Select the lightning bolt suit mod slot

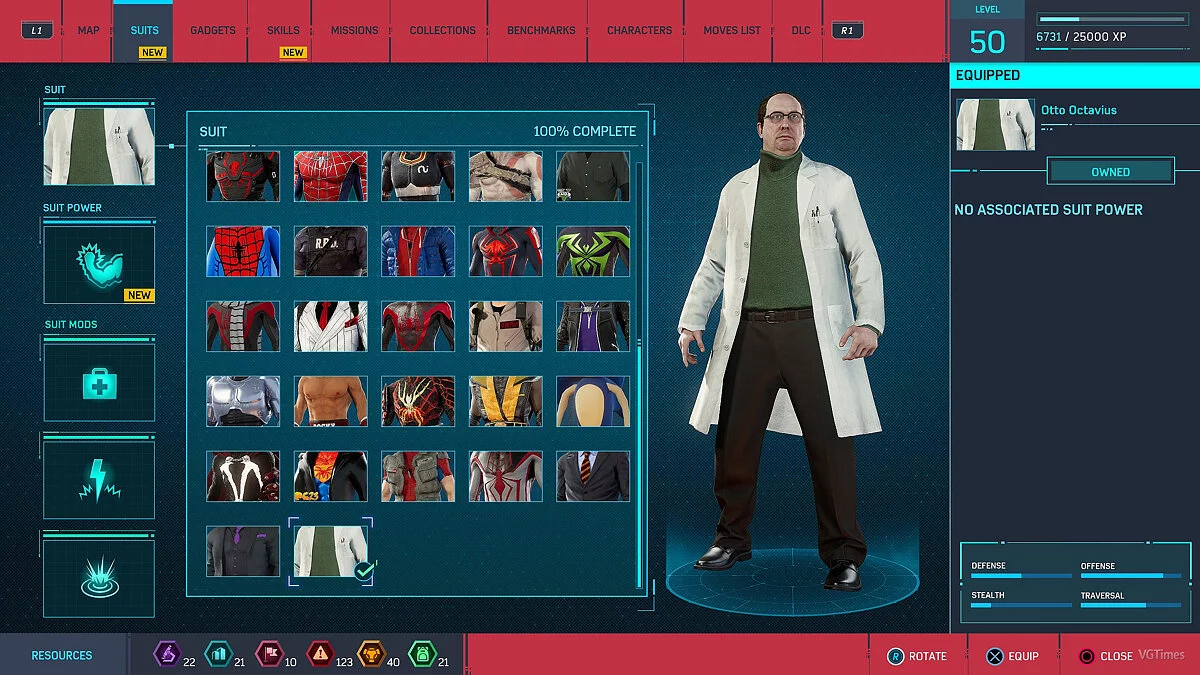98,478
